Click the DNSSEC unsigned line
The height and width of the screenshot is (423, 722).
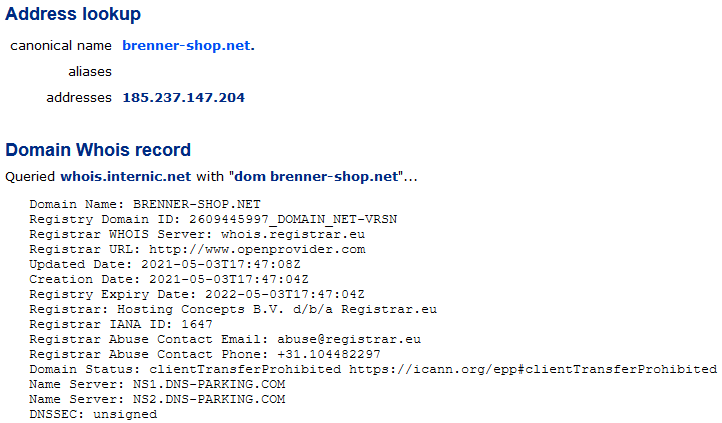tap(93, 414)
